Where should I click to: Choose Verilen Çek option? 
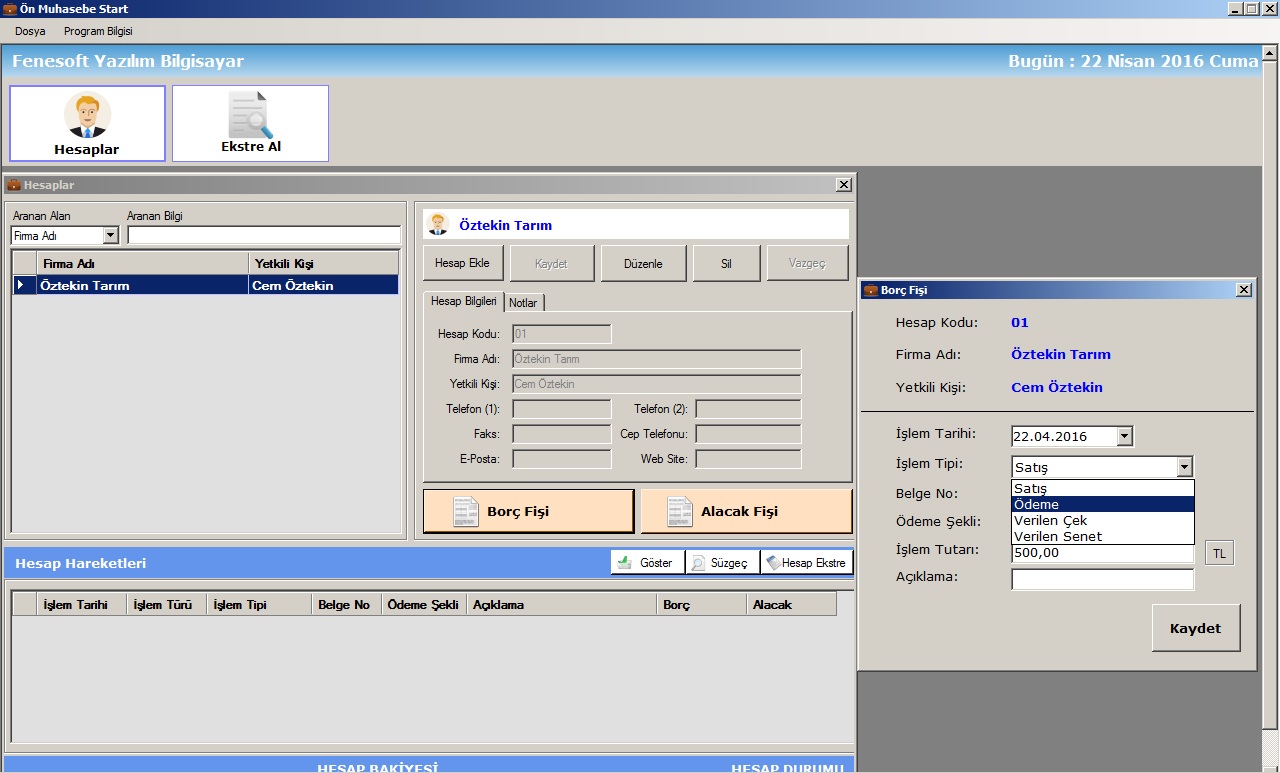click(x=1102, y=520)
